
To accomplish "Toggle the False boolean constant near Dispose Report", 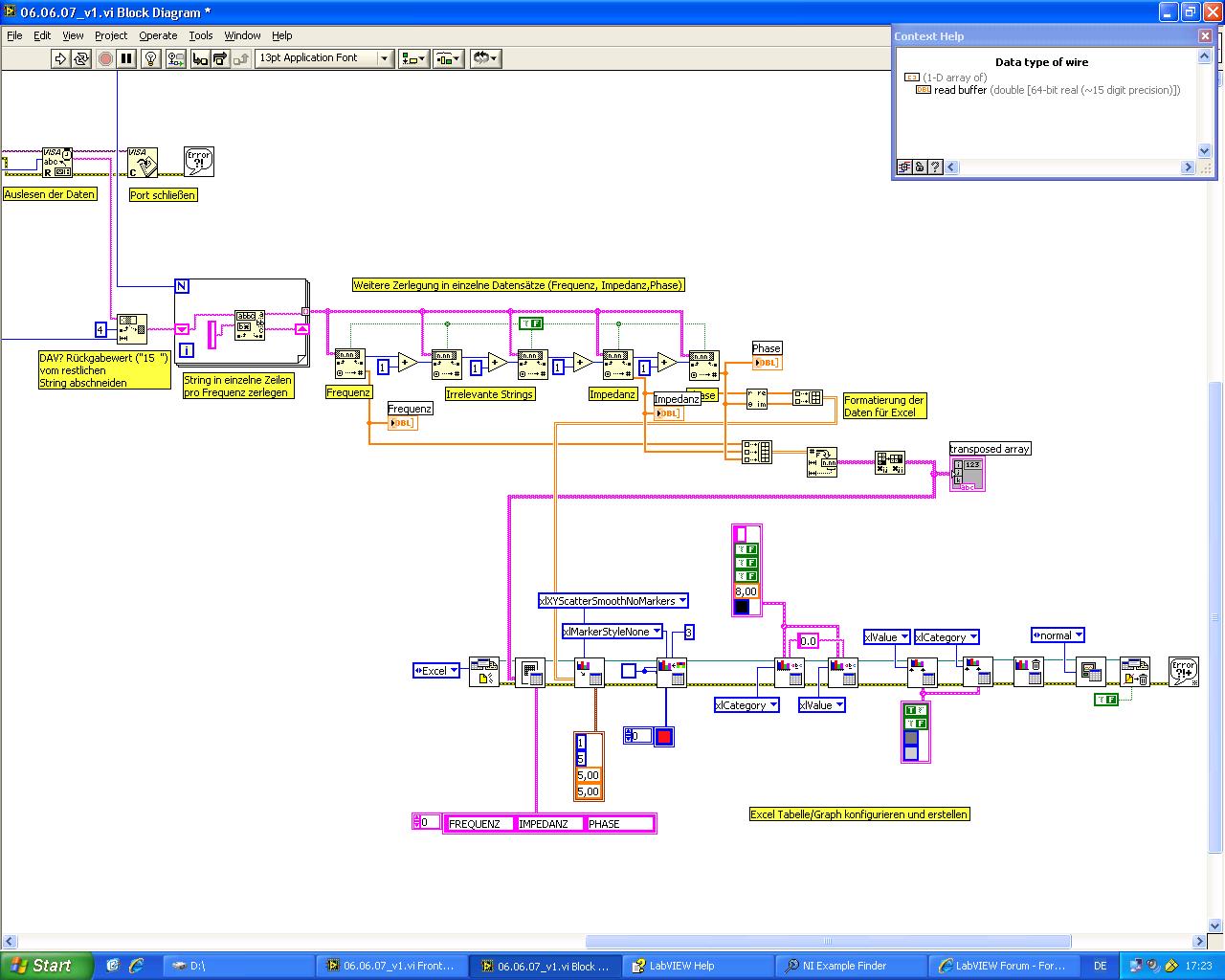I will (1106, 700).
